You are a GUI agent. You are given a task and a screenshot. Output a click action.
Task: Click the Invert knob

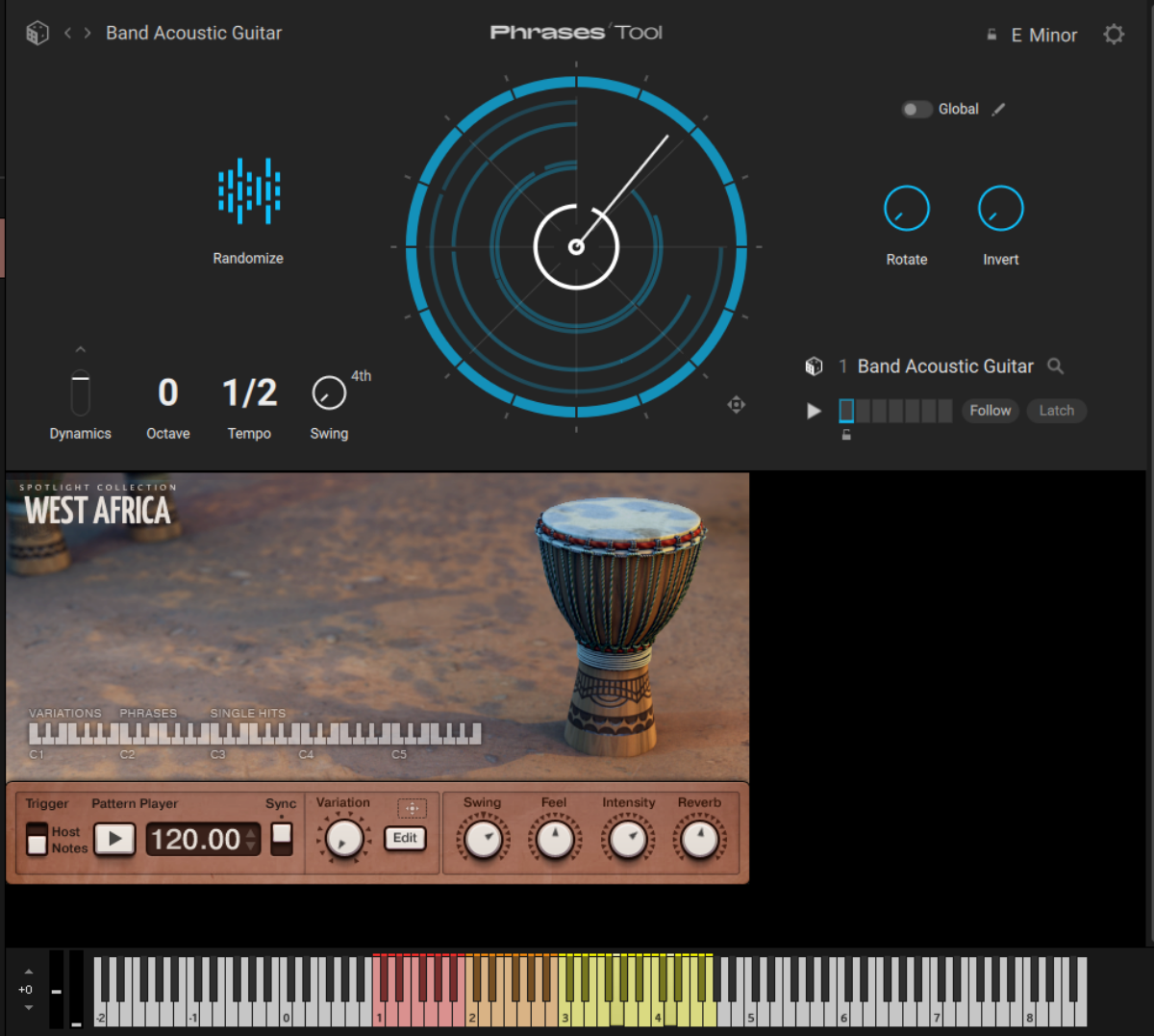coord(1001,208)
